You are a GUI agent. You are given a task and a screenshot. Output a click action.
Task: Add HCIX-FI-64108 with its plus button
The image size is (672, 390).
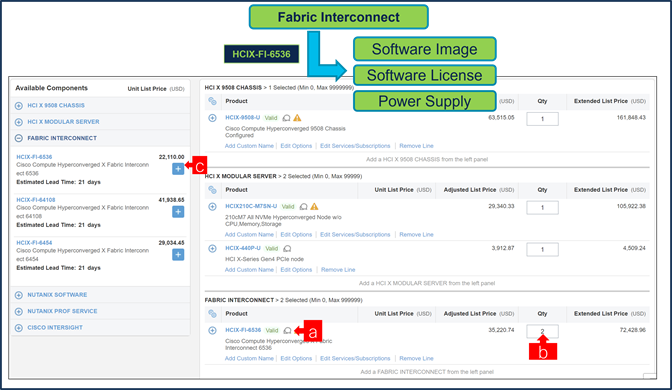click(178, 211)
